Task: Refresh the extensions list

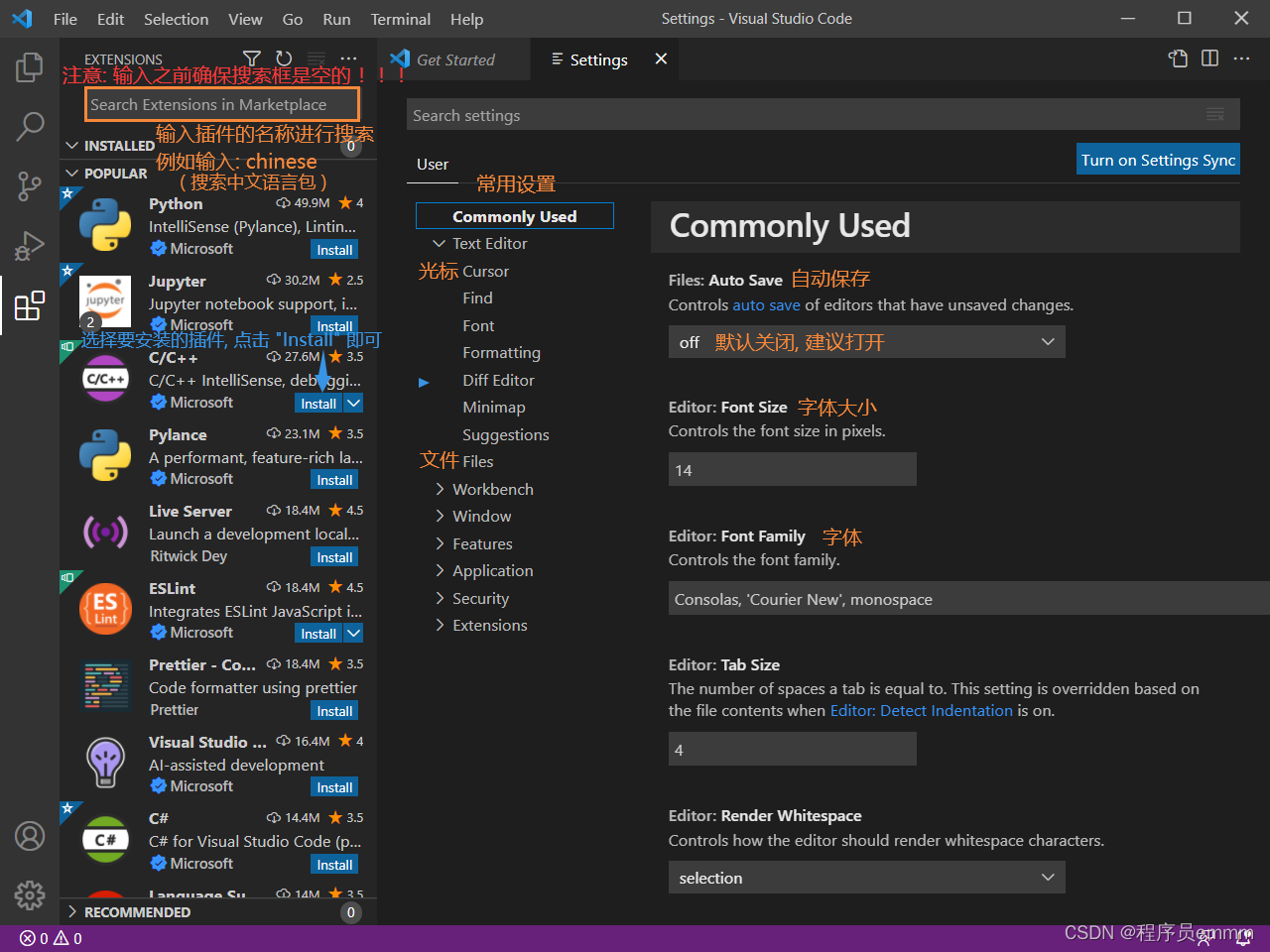Action: 284,59
